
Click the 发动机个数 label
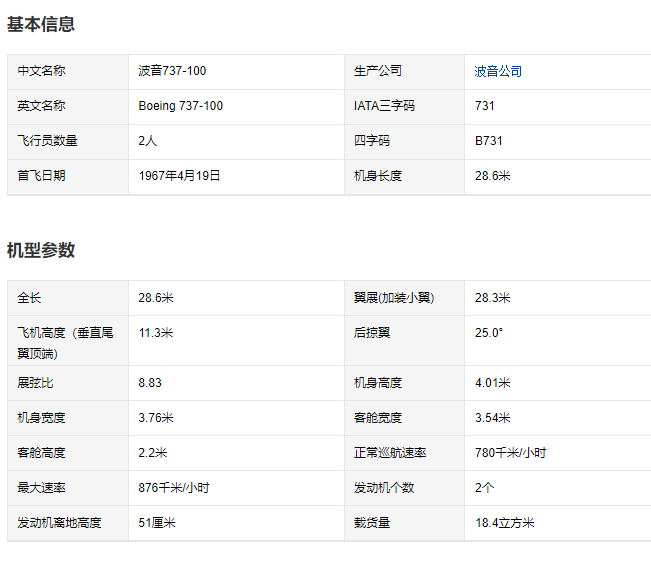pos(384,487)
